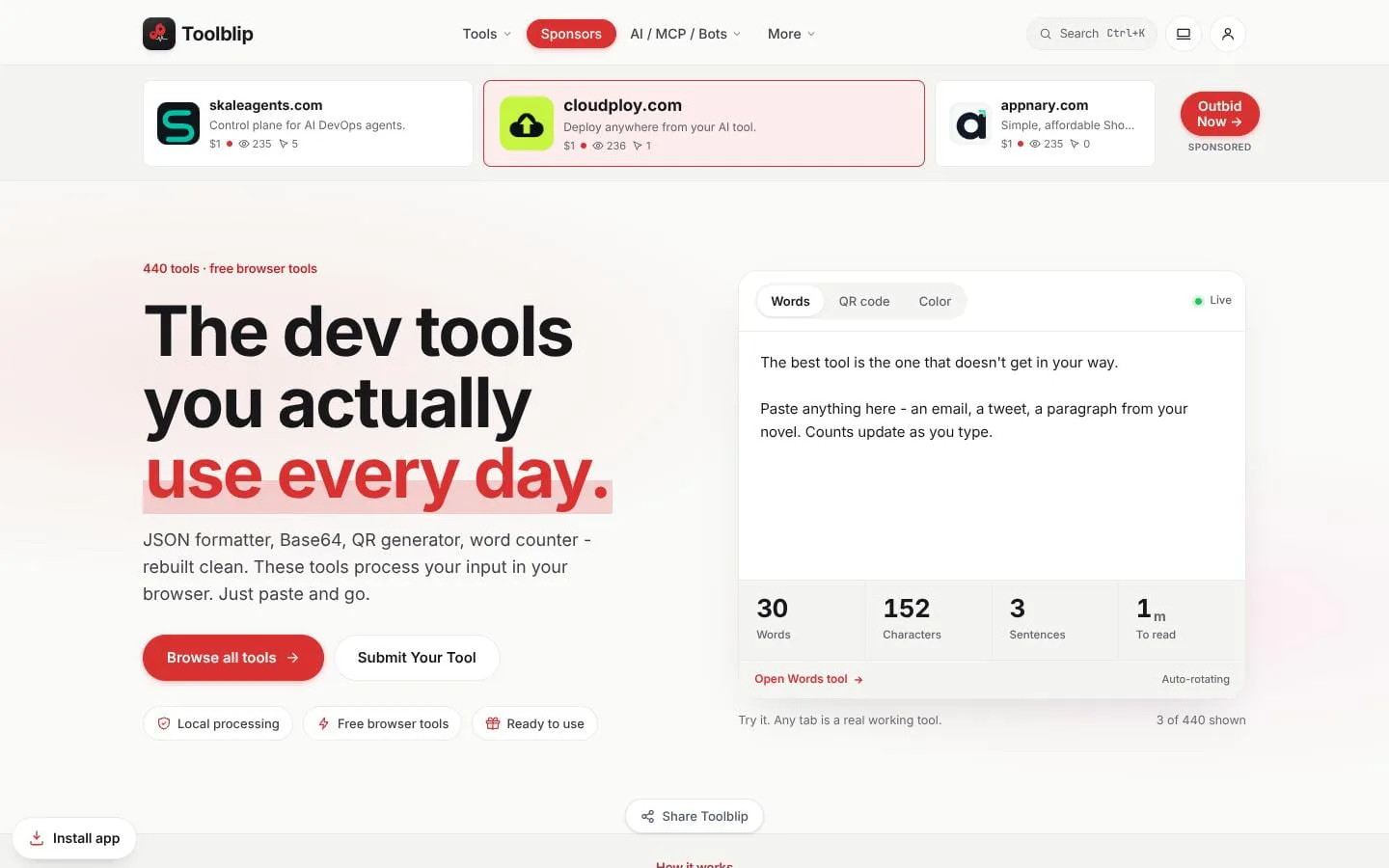Click the SPONSORED label

(1219, 148)
